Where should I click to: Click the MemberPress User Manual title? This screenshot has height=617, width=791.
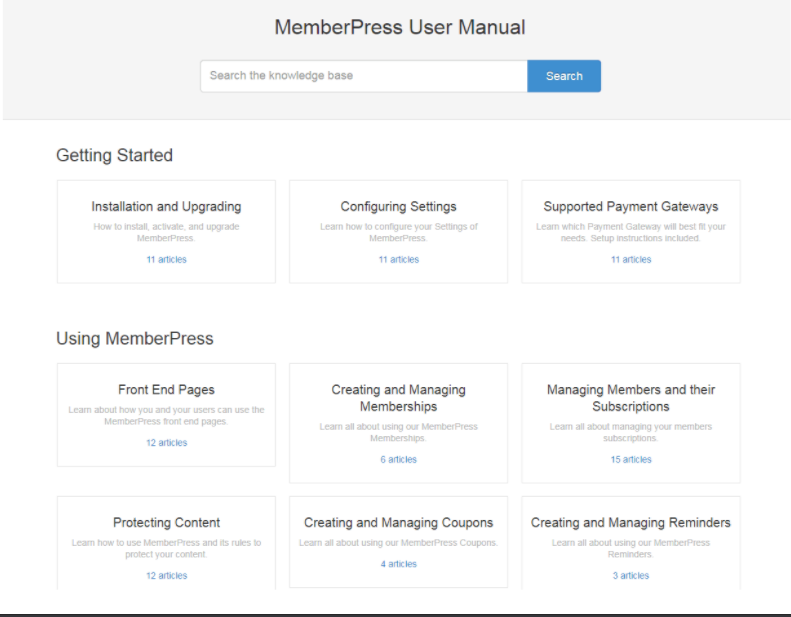pos(400,27)
